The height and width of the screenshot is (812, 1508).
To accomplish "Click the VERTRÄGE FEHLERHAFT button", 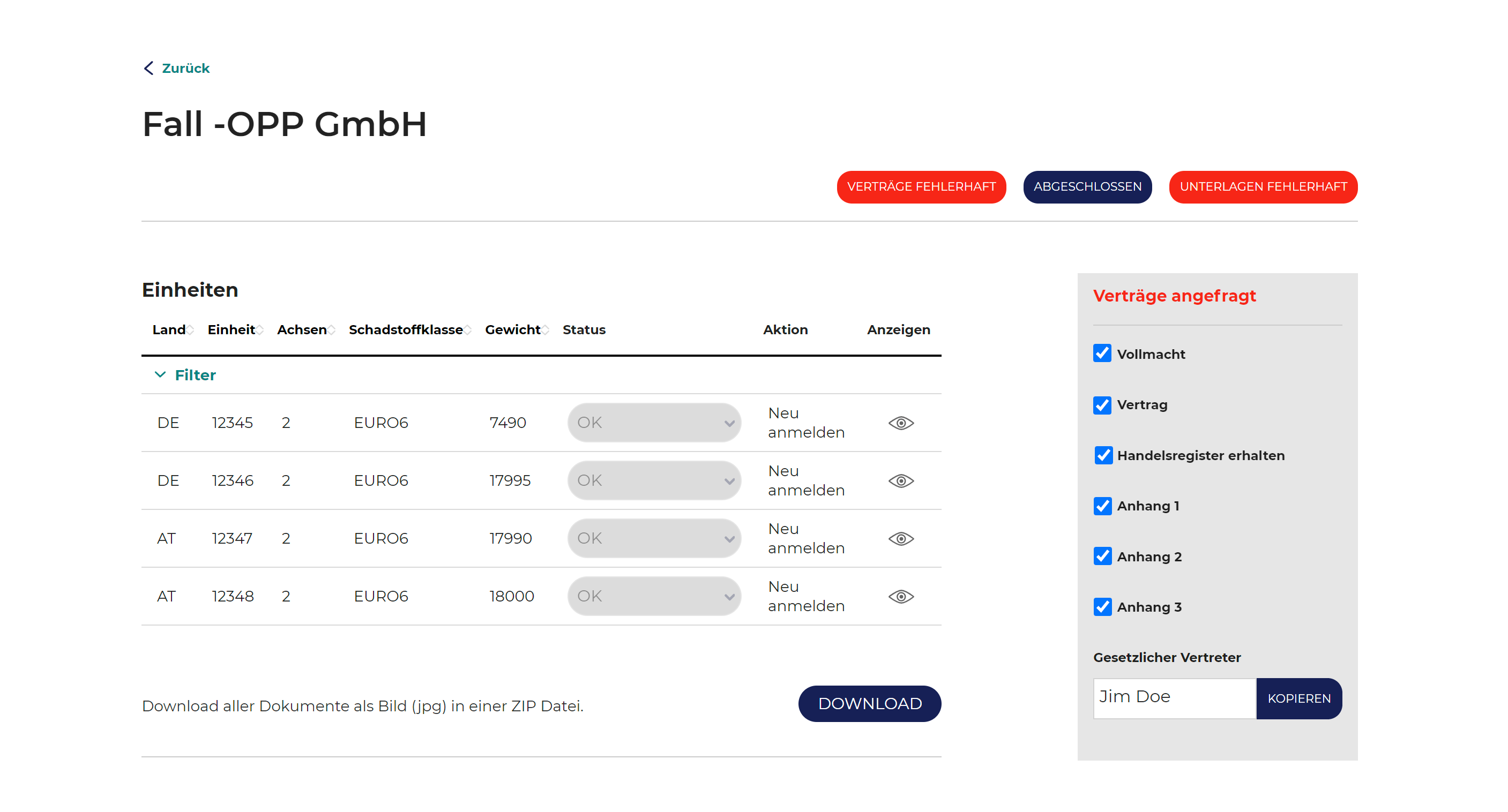I will [x=921, y=187].
